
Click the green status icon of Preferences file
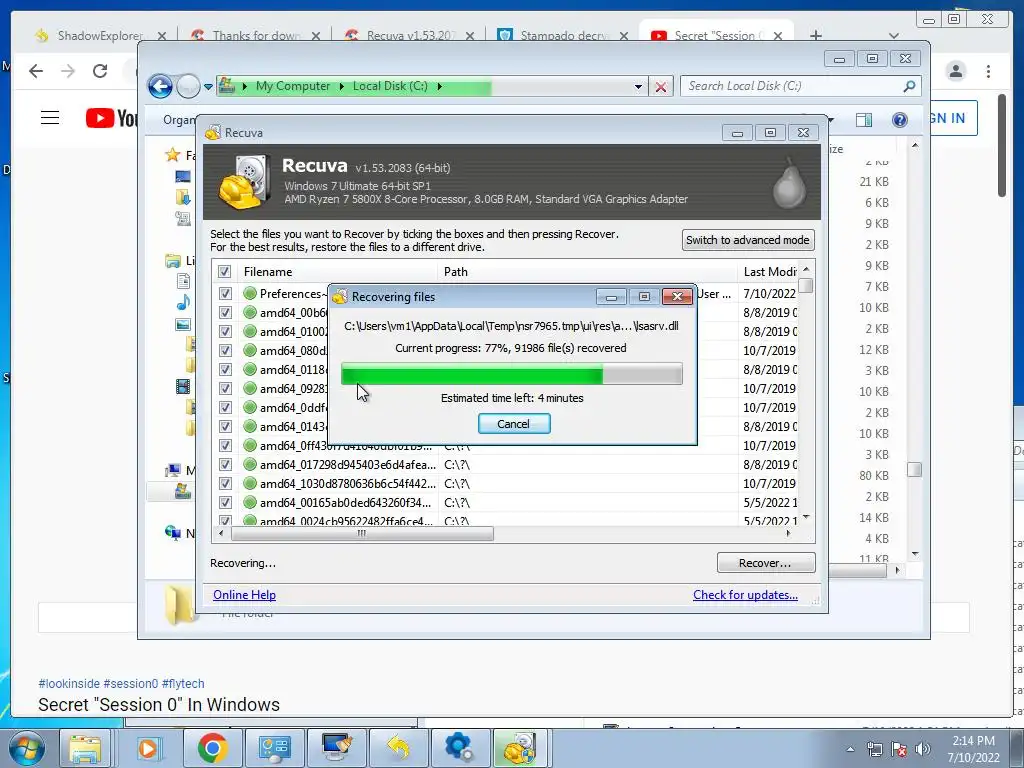(249, 294)
